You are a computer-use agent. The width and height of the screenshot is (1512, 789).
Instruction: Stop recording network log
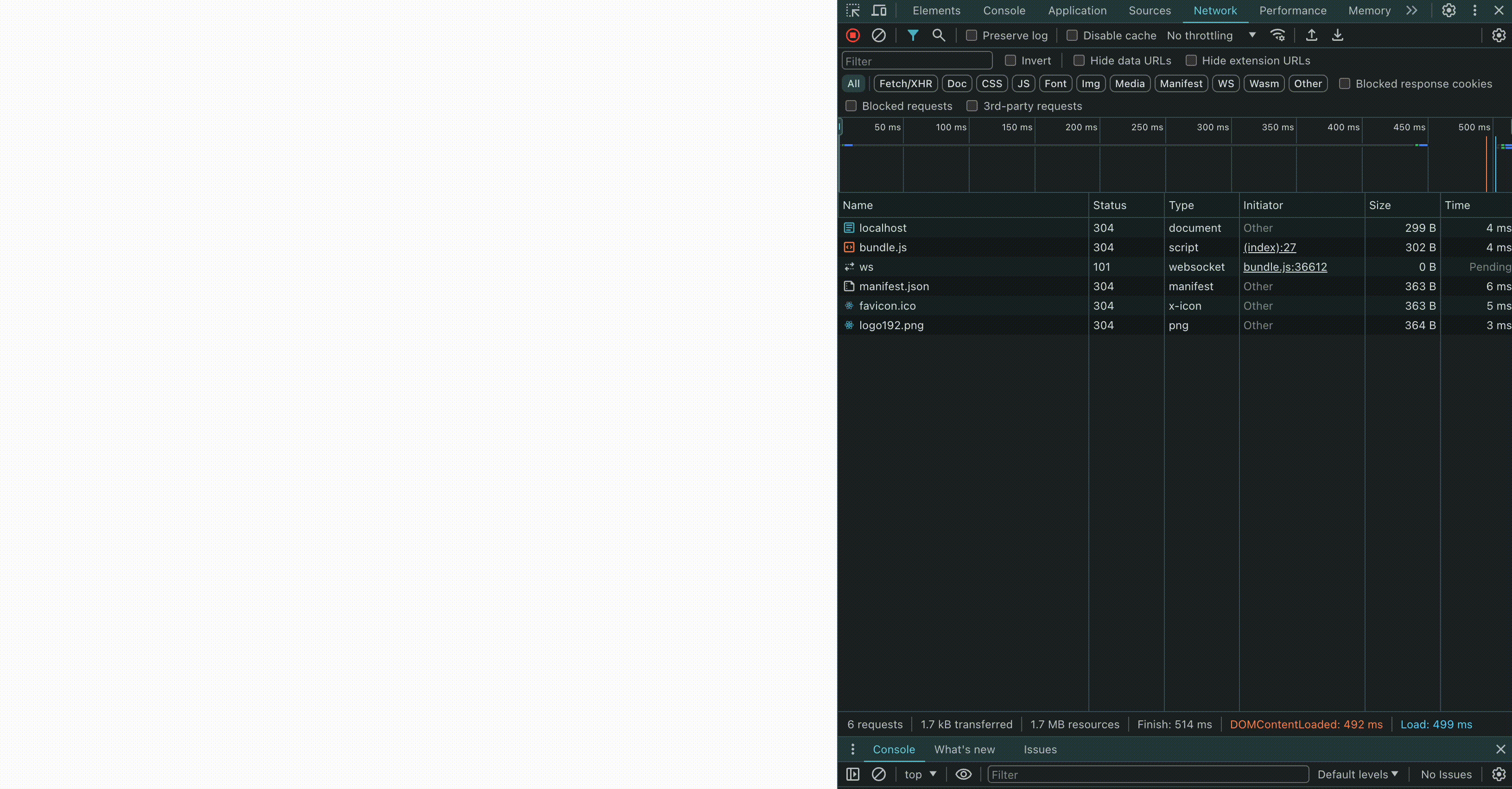pos(853,35)
